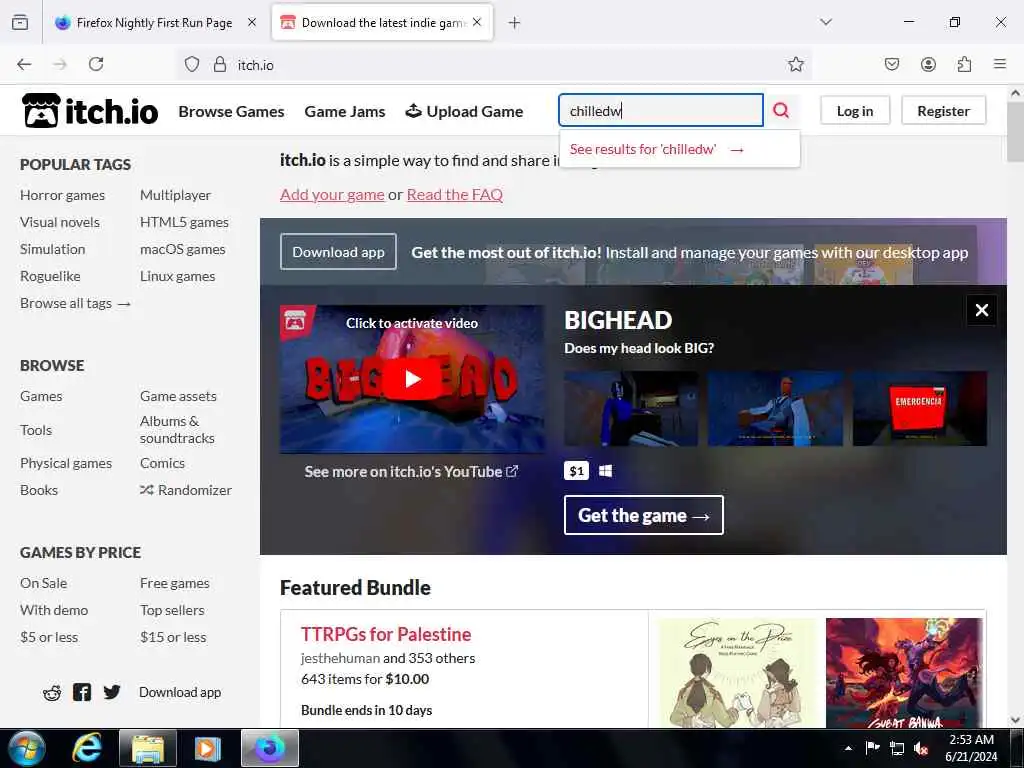View first BIGHEAD screenshot thumbnail
The height and width of the screenshot is (768, 1024).
pos(631,409)
